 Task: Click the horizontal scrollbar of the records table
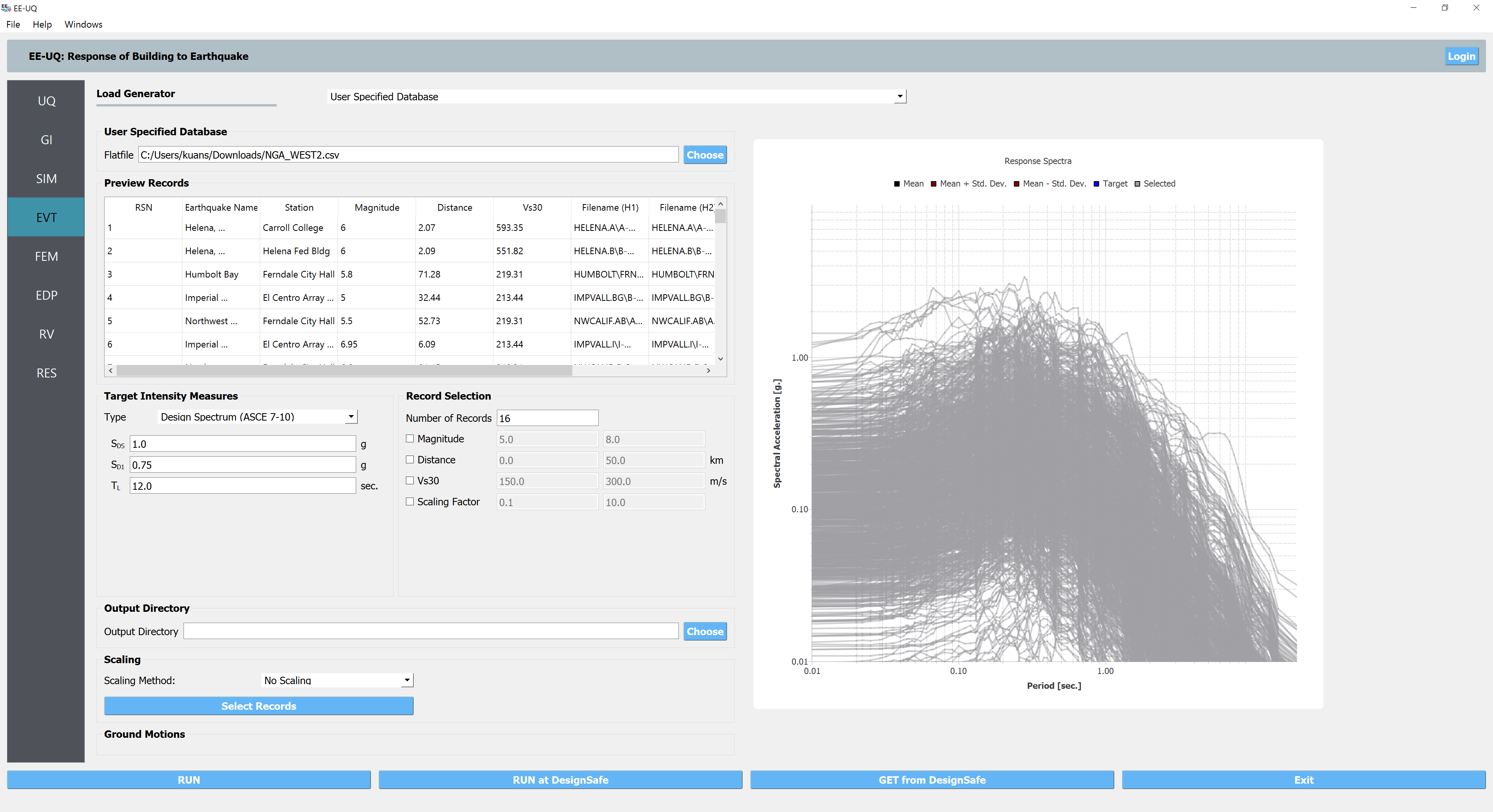tap(344, 370)
